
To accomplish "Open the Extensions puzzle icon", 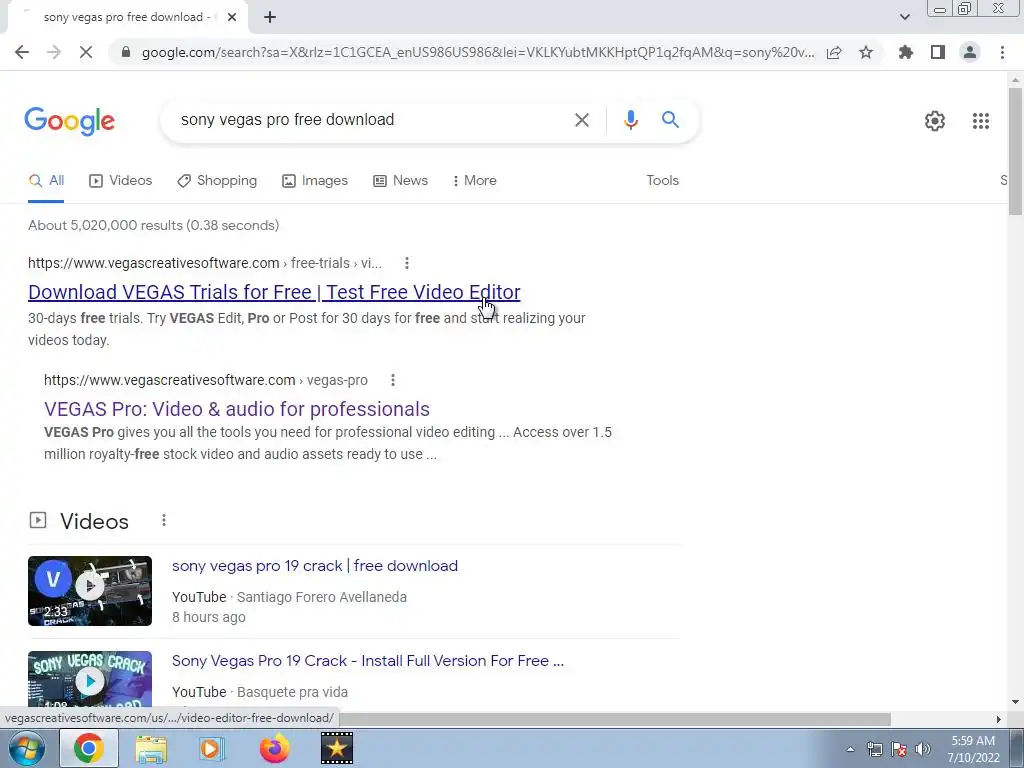I will coord(905,52).
